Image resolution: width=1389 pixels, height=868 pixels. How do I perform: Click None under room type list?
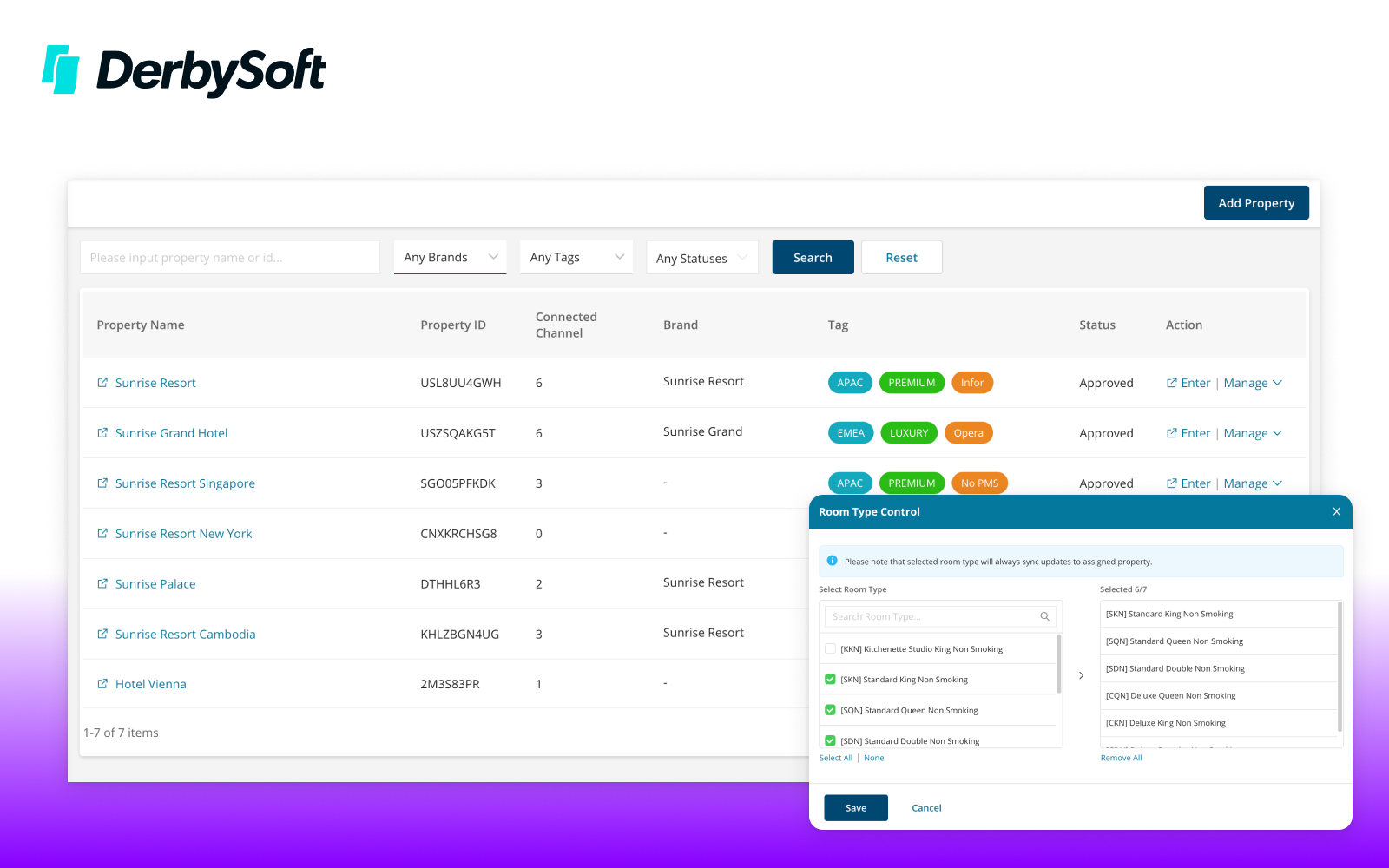tap(874, 758)
